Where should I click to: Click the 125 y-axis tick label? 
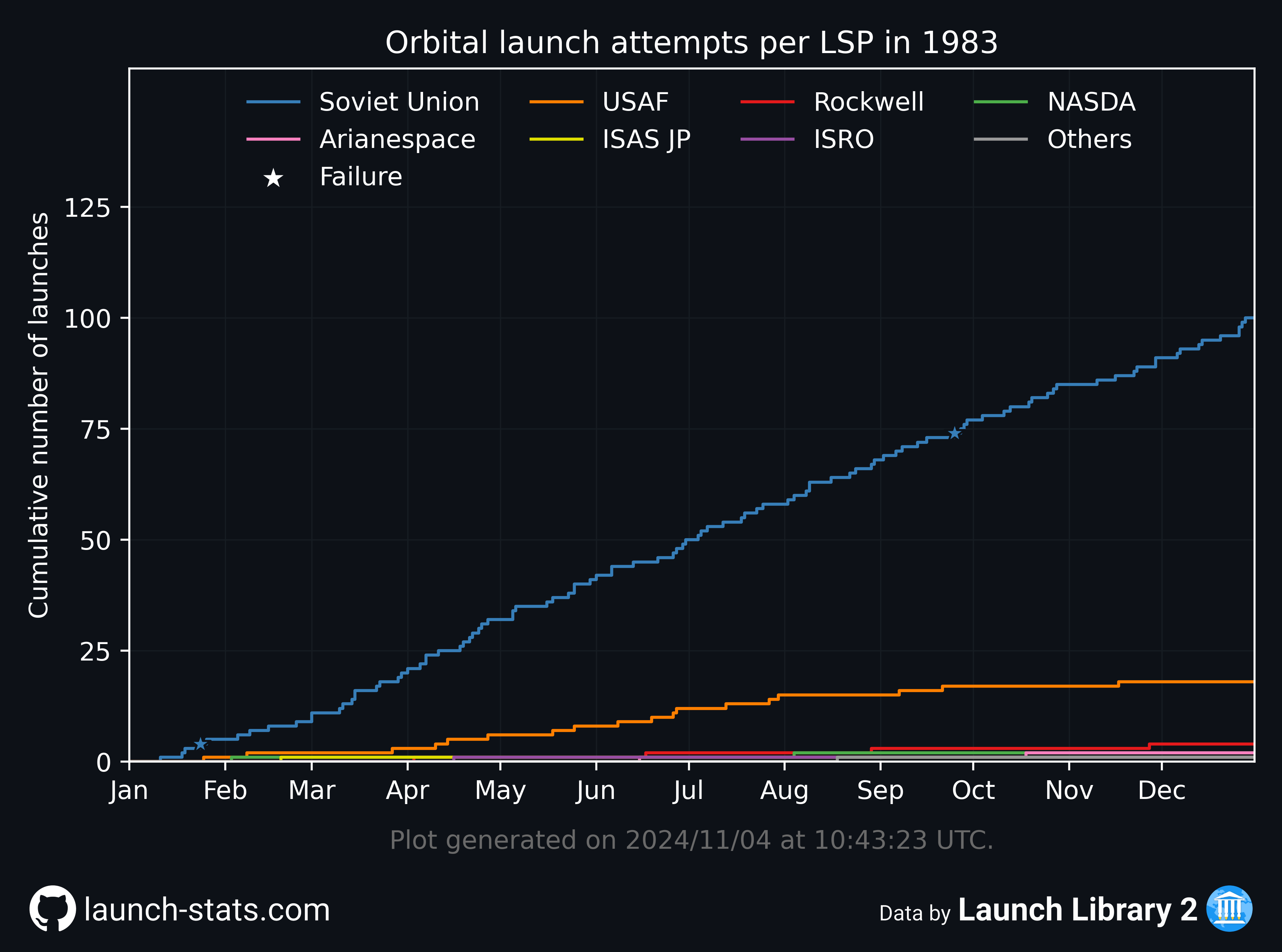87,208
